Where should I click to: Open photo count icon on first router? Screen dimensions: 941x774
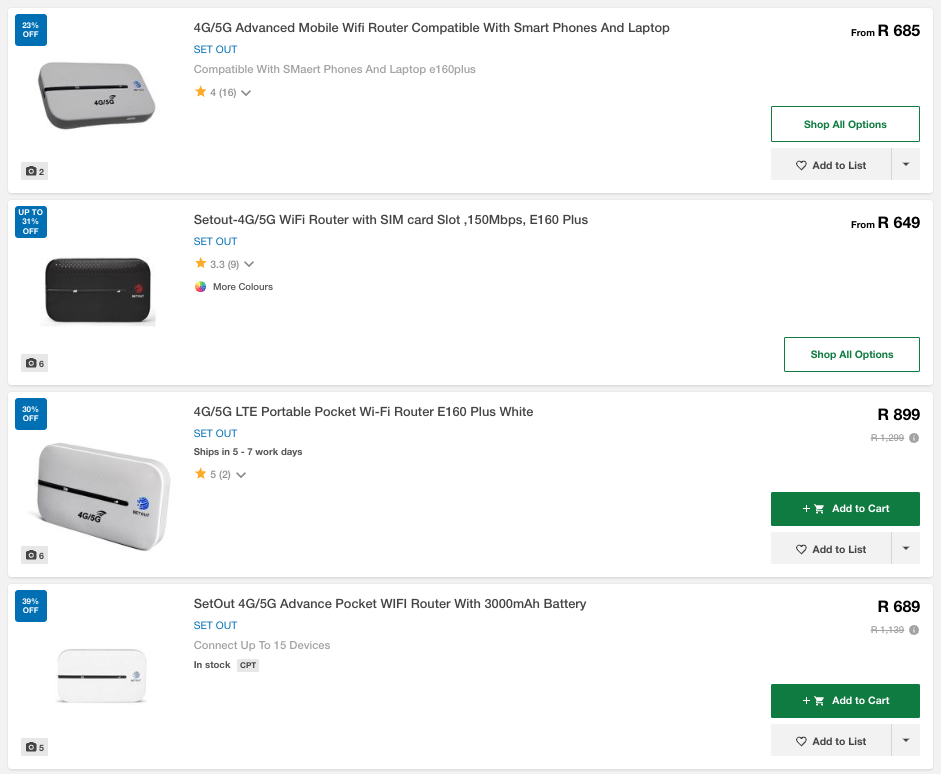tap(34, 171)
